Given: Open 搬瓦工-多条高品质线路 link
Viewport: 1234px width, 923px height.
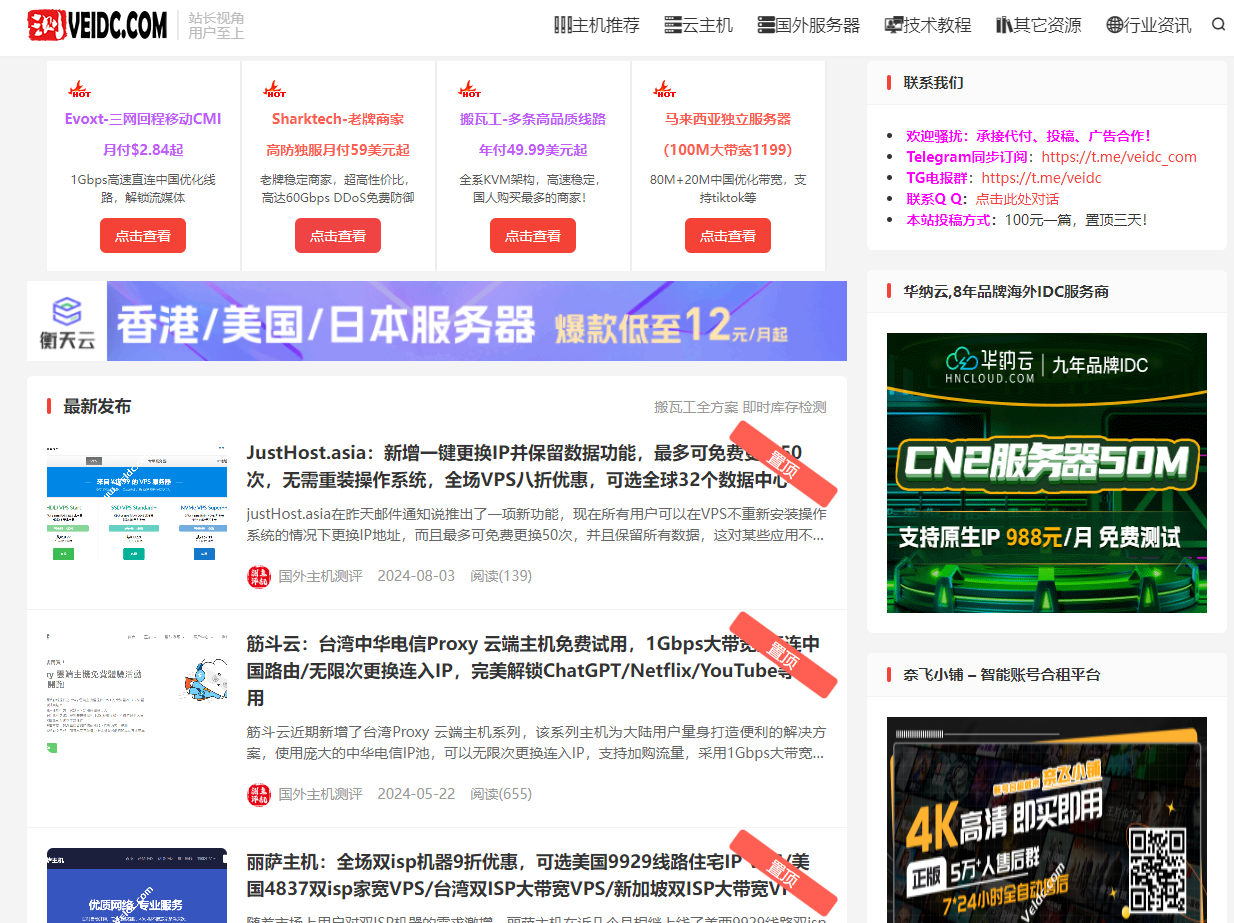Looking at the screenshot, I should pos(533,119).
